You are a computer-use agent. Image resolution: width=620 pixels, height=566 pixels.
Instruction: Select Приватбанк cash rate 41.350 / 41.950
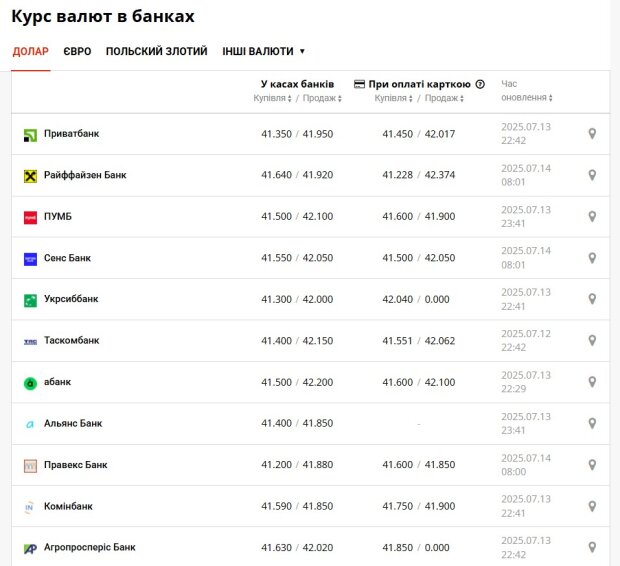click(x=297, y=134)
